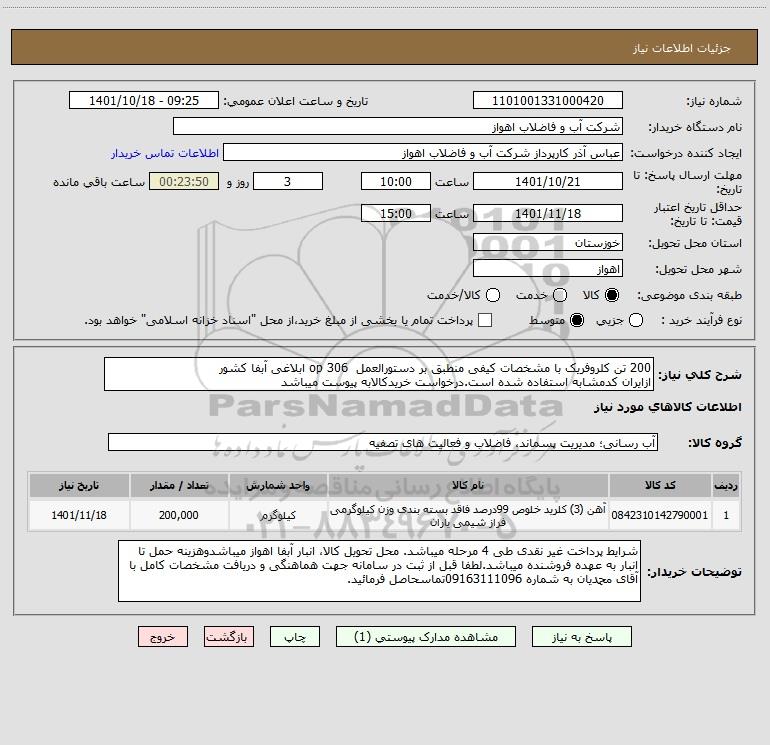Click the quantity cell 200,000

pos(179,515)
